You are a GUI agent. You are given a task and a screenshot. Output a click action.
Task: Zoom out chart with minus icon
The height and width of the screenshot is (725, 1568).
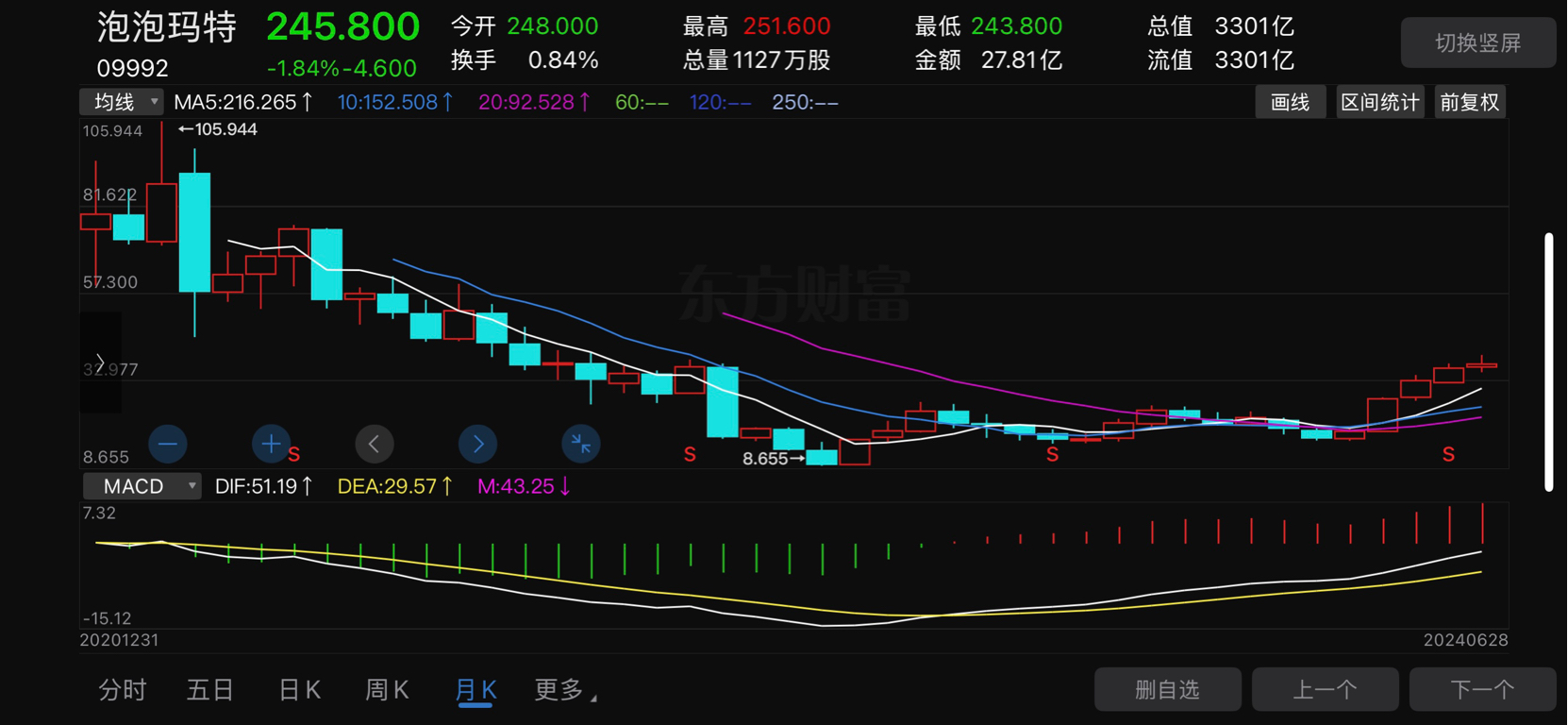(x=168, y=444)
